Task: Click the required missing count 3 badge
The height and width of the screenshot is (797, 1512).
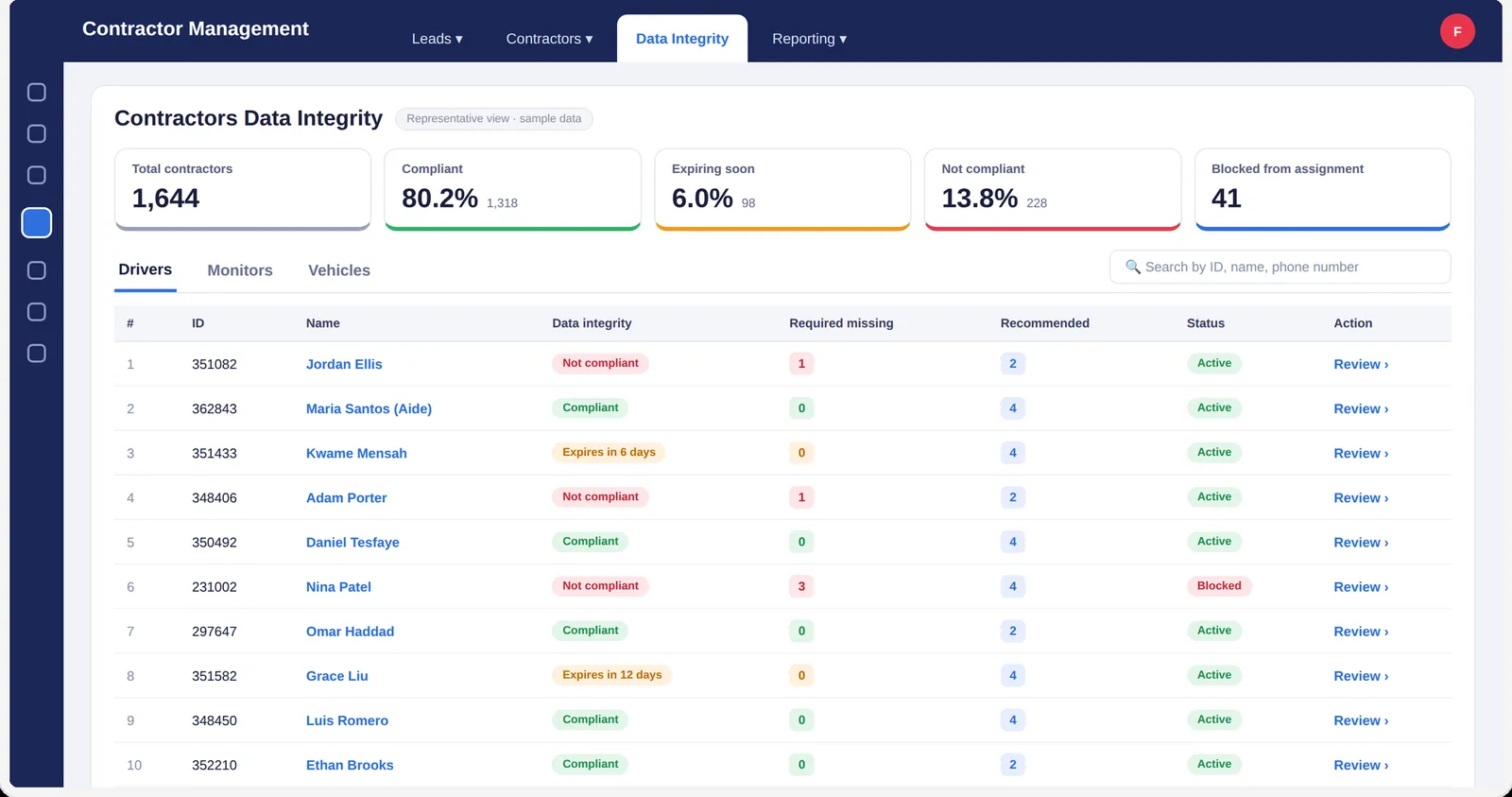Action: pyautogui.click(x=801, y=586)
